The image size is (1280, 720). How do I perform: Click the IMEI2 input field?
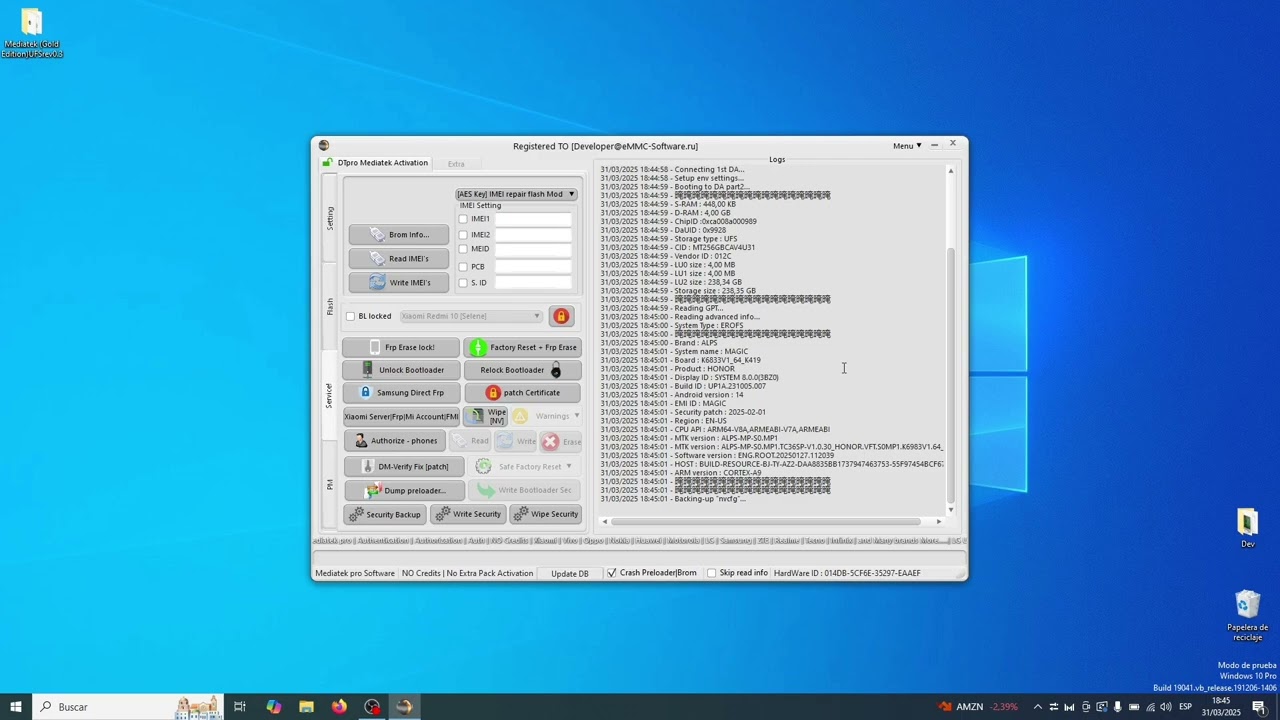[x=533, y=235]
